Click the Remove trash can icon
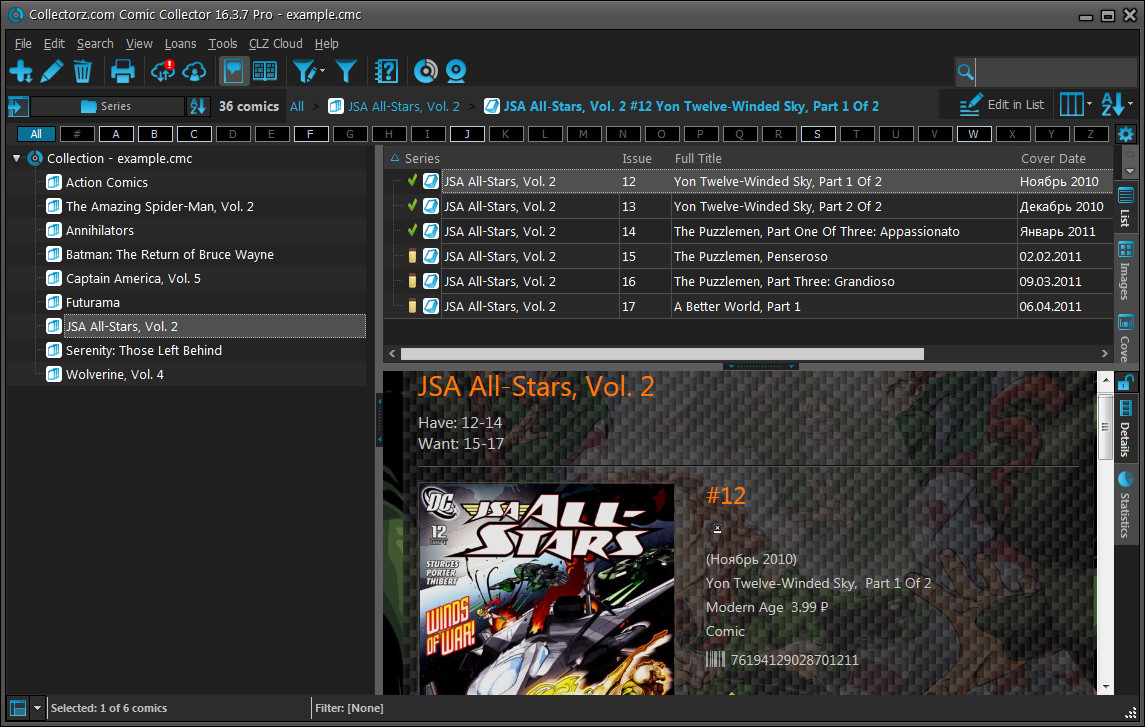The width and height of the screenshot is (1145, 727). click(83, 72)
